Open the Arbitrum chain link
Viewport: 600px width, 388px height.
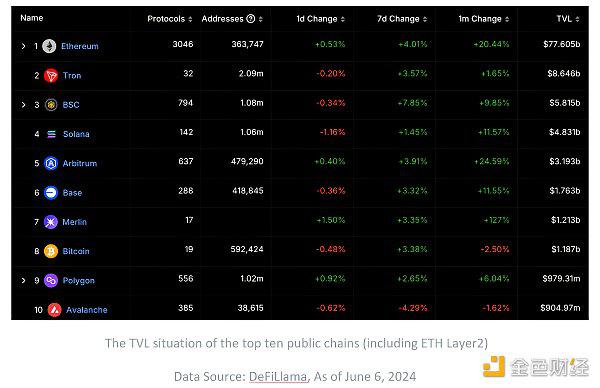(80, 163)
